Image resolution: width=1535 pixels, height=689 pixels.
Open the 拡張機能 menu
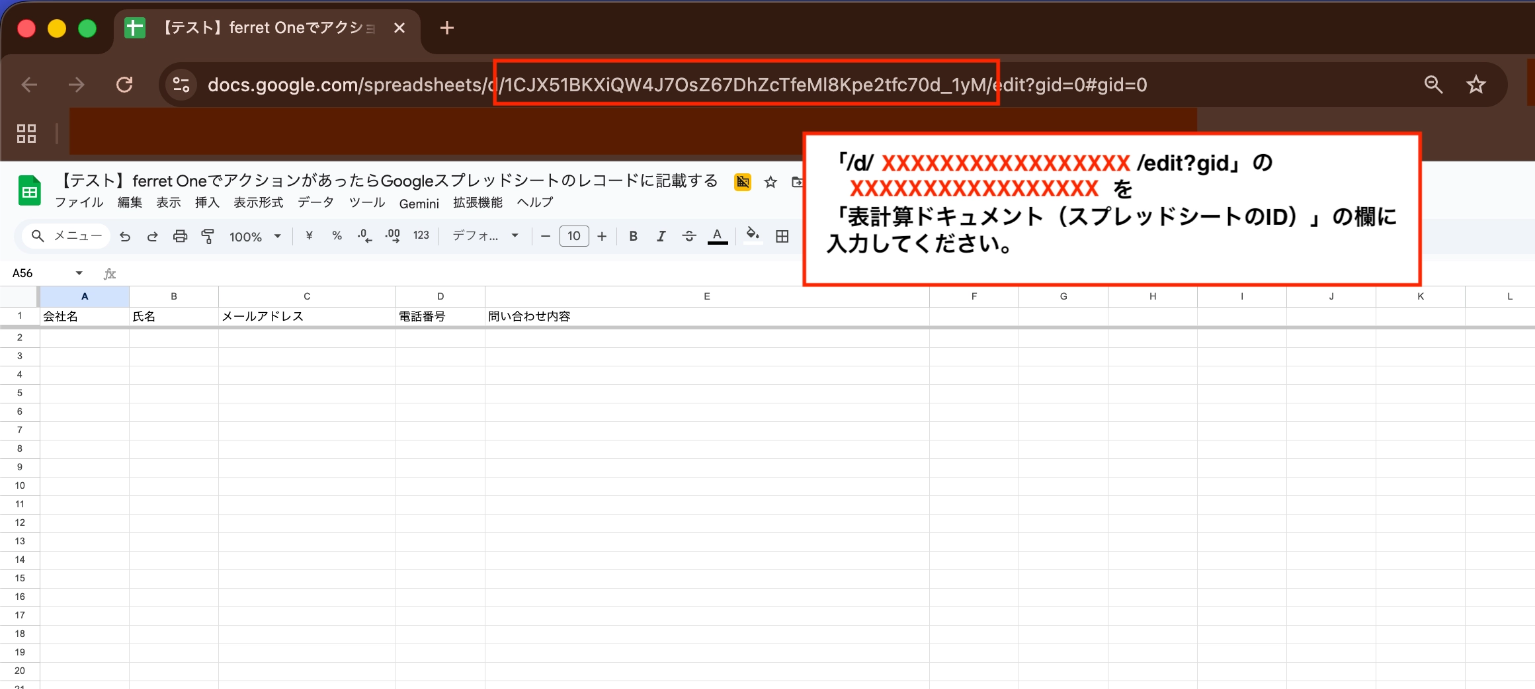coord(477,203)
